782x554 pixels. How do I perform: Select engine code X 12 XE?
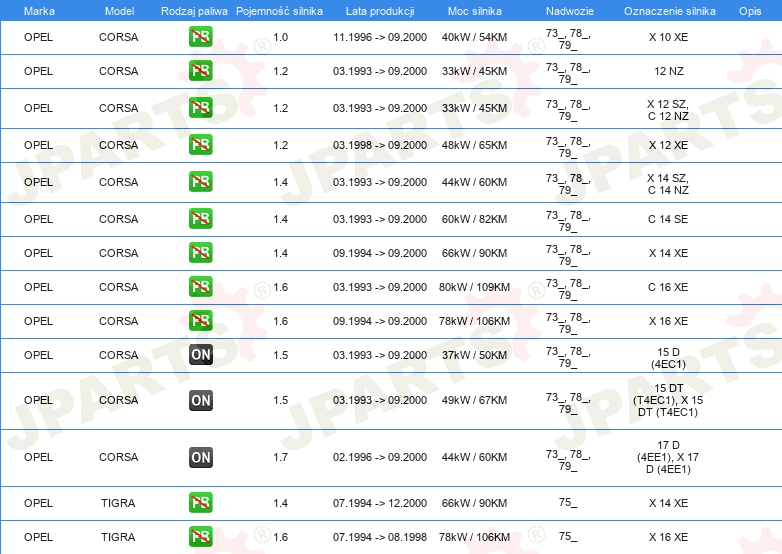click(x=668, y=145)
